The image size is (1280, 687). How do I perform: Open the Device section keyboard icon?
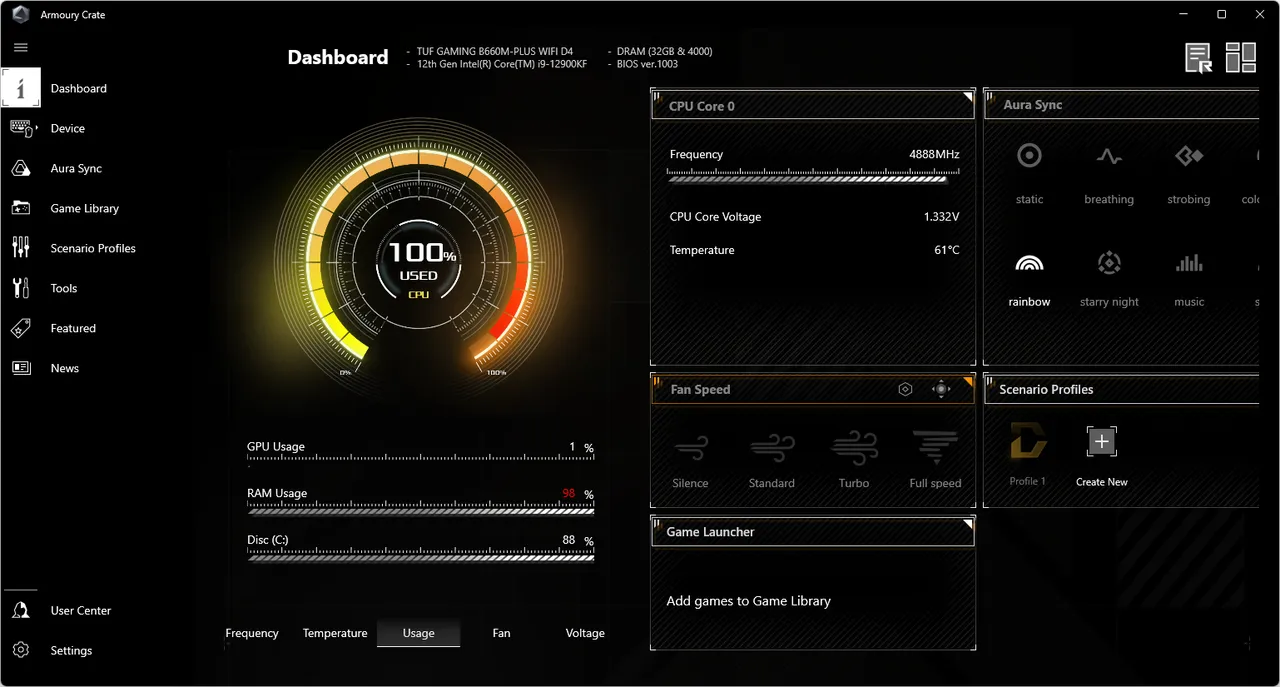[21, 128]
